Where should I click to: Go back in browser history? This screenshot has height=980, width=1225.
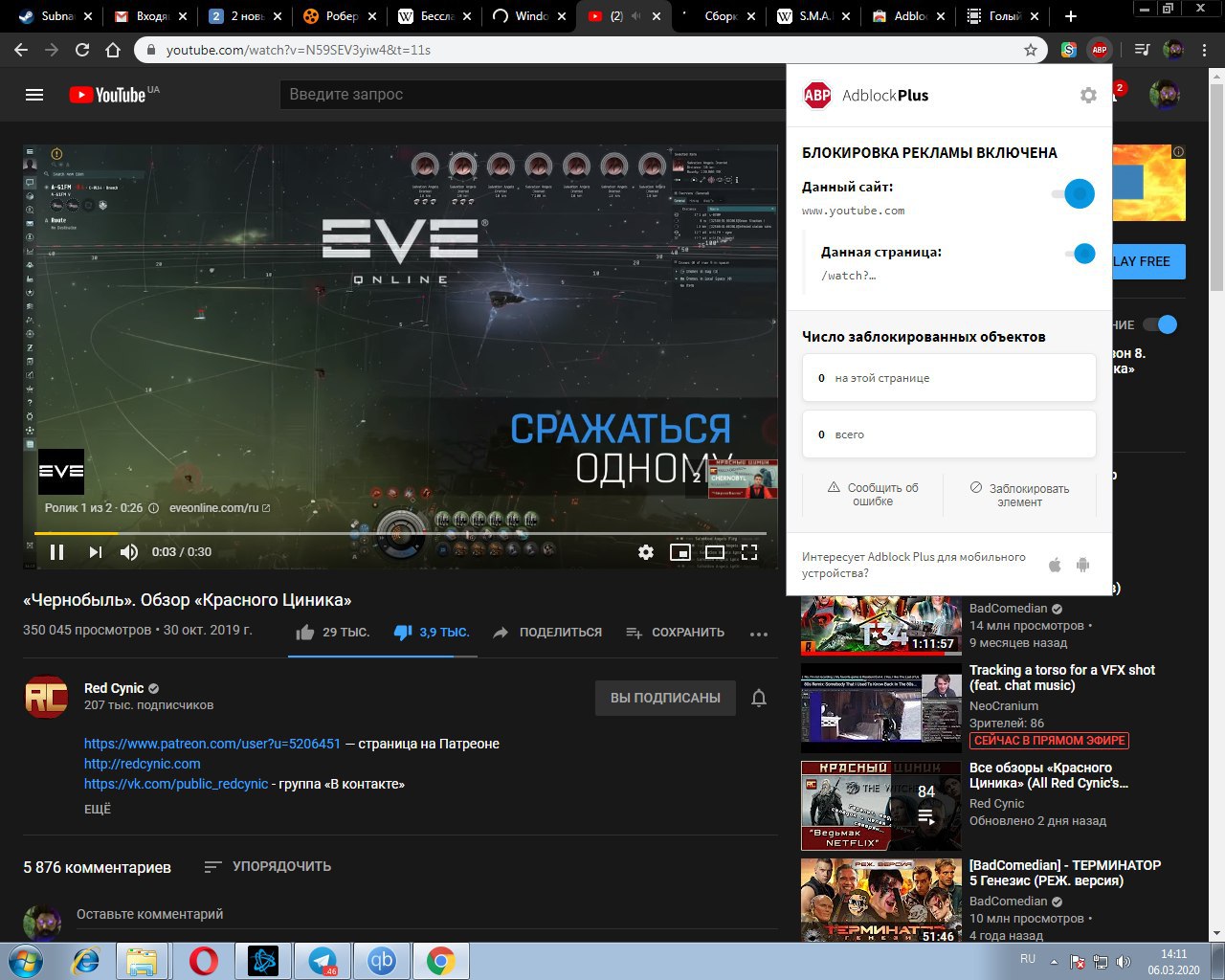tap(21, 49)
